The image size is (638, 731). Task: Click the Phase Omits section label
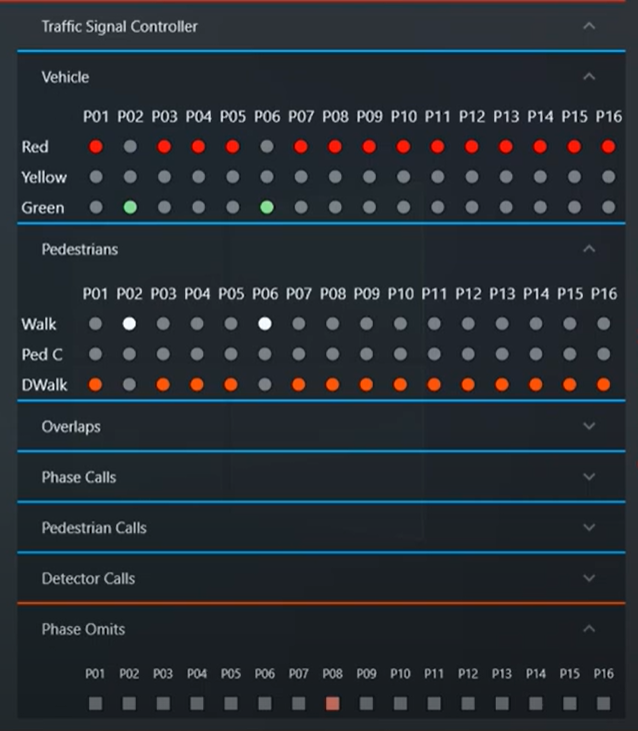83,629
